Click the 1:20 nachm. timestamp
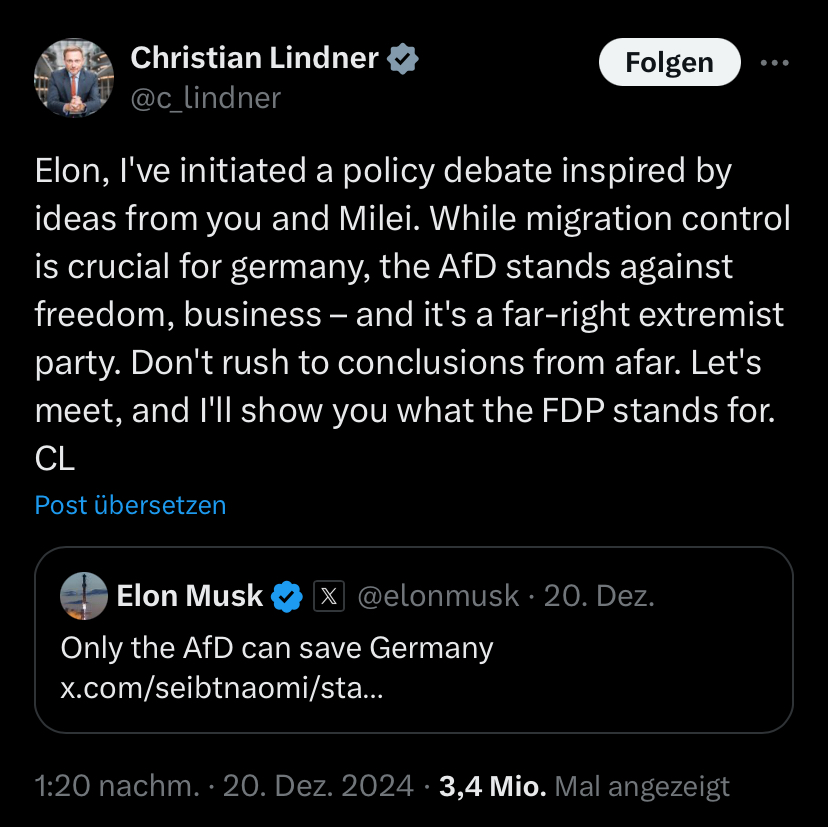This screenshot has height=827, width=828. [x=116, y=786]
